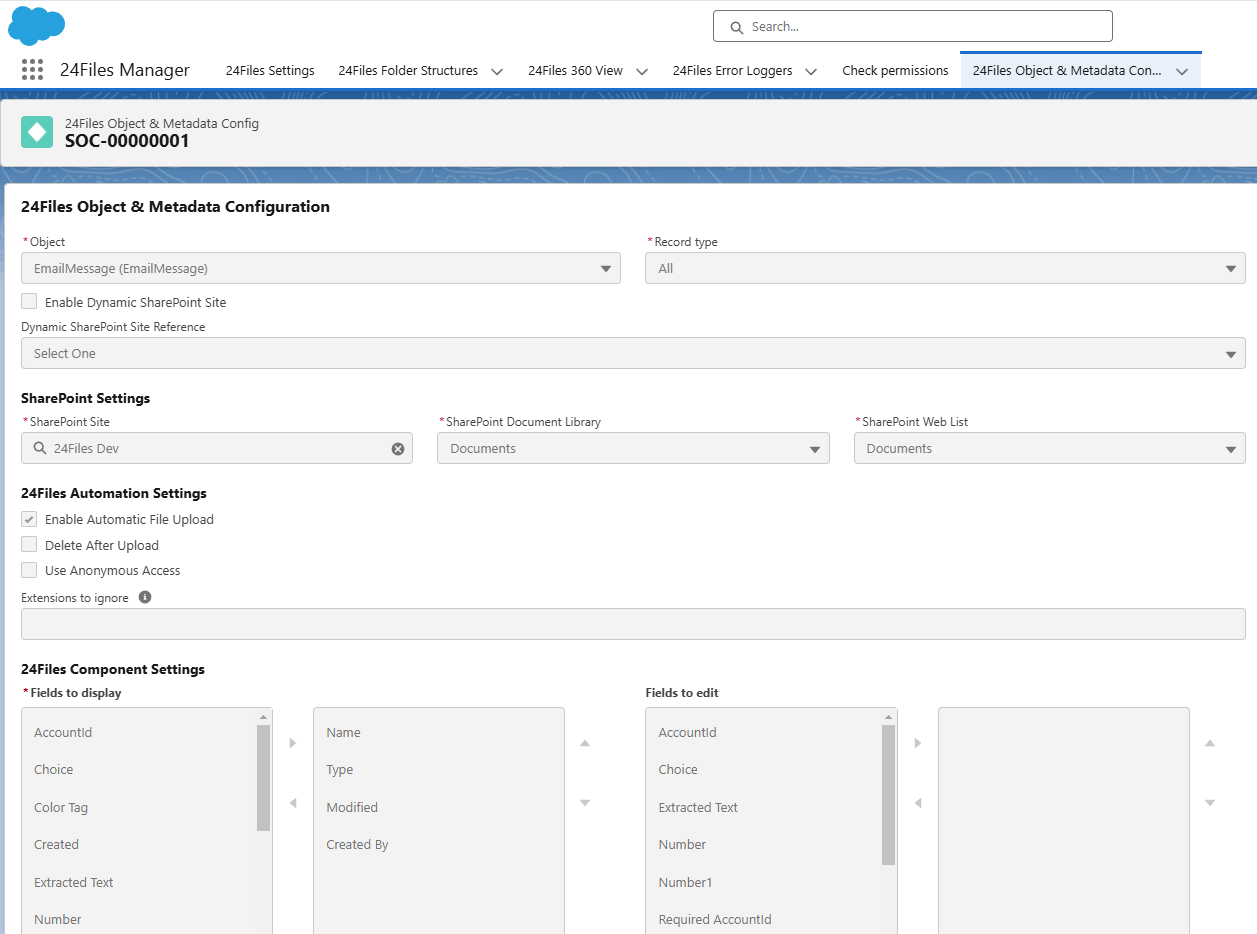This screenshot has width=1257, height=934.
Task: Move selected Fields to display item right
Action: click(x=293, y=743)
